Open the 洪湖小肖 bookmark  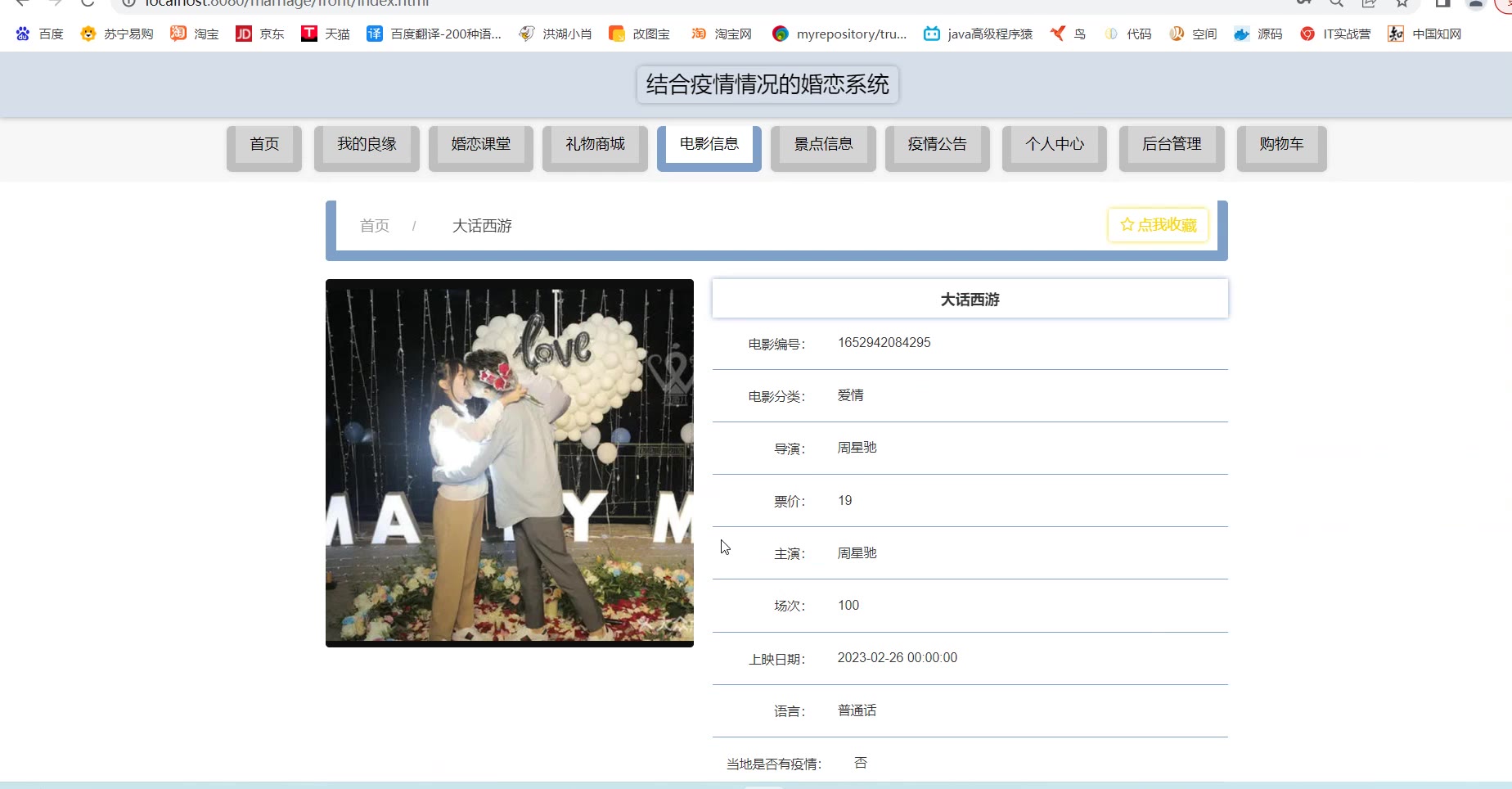point(556,34)
